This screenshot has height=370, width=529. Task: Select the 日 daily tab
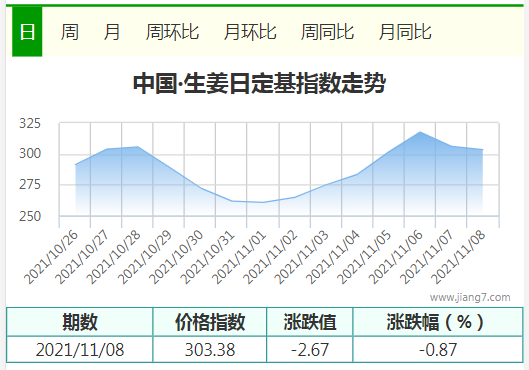tap(27, 32)
